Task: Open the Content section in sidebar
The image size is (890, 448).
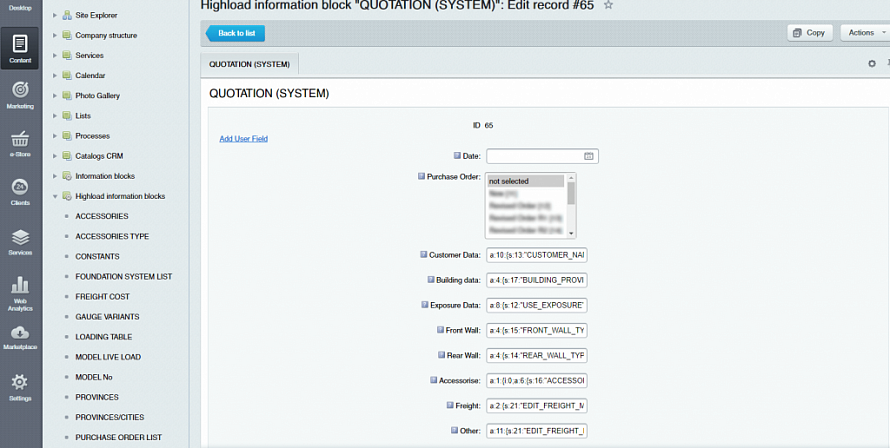Action: coord(20,47)
